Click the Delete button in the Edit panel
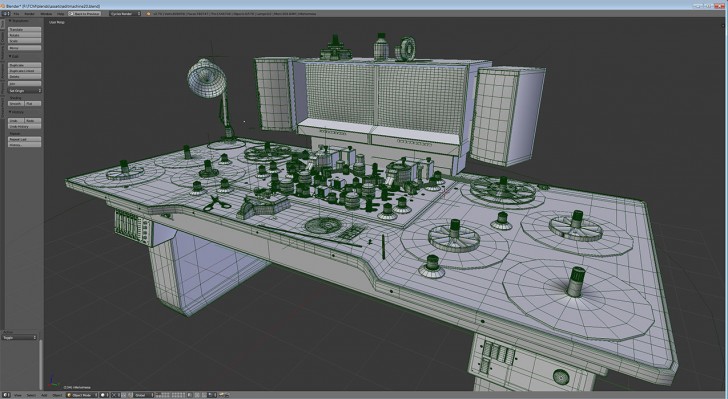Screen dimensions: 728x399 (x=25, y=77)
